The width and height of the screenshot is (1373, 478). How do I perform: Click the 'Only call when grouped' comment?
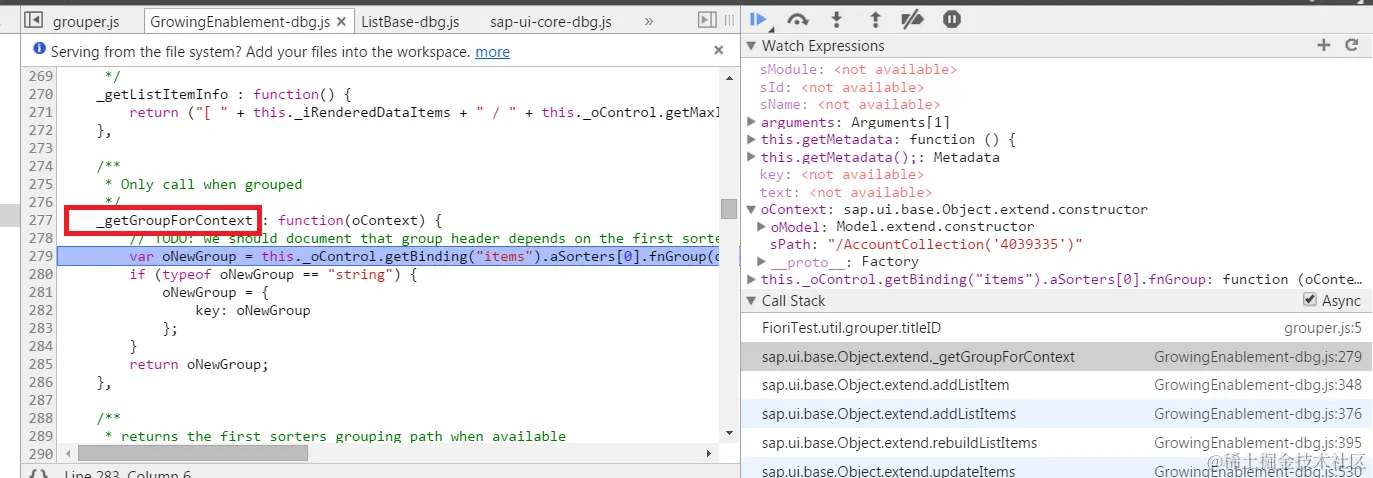pos(203,185)
